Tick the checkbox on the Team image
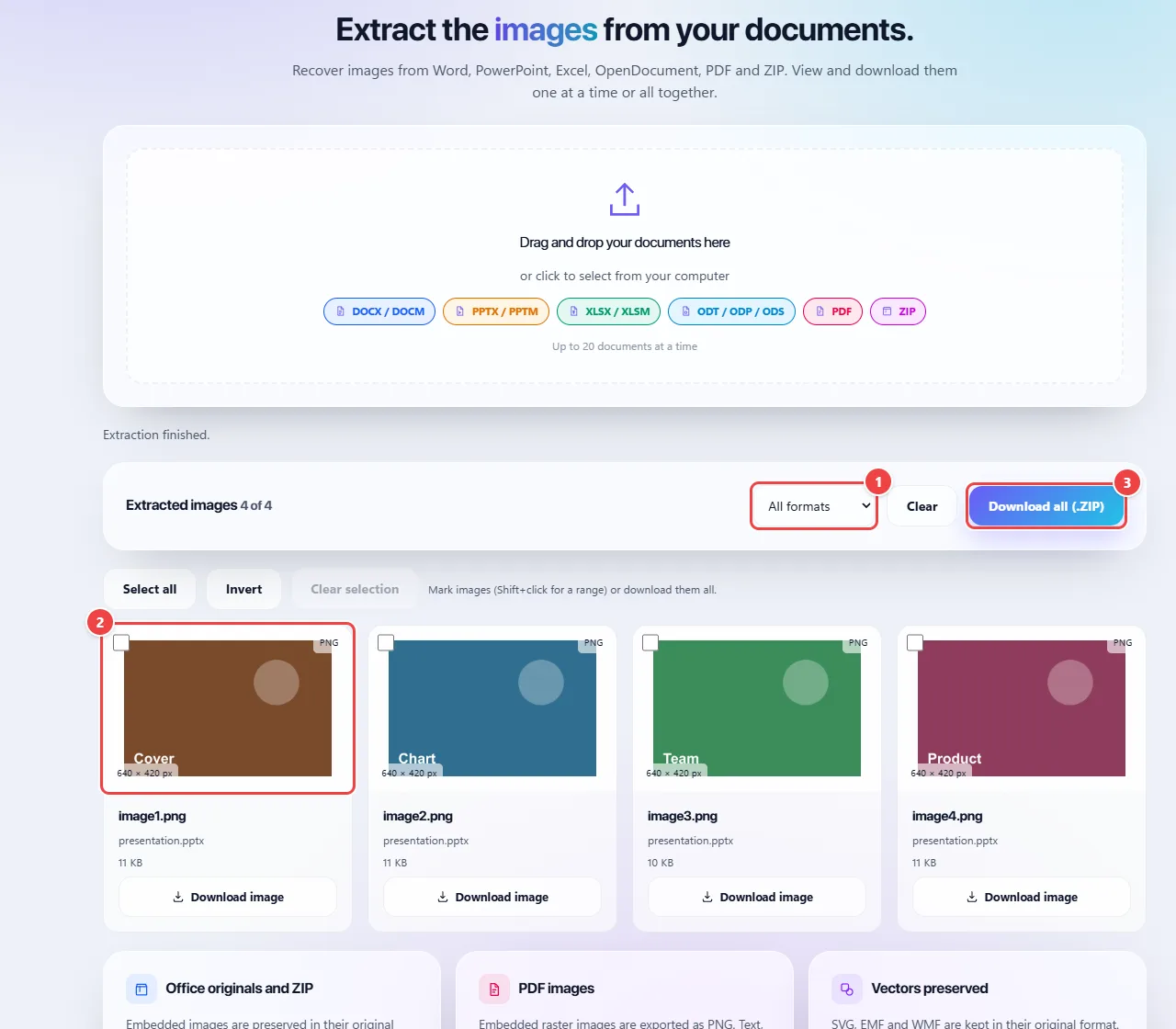The image size is (1176, 1029). click(x=650, y=643)
